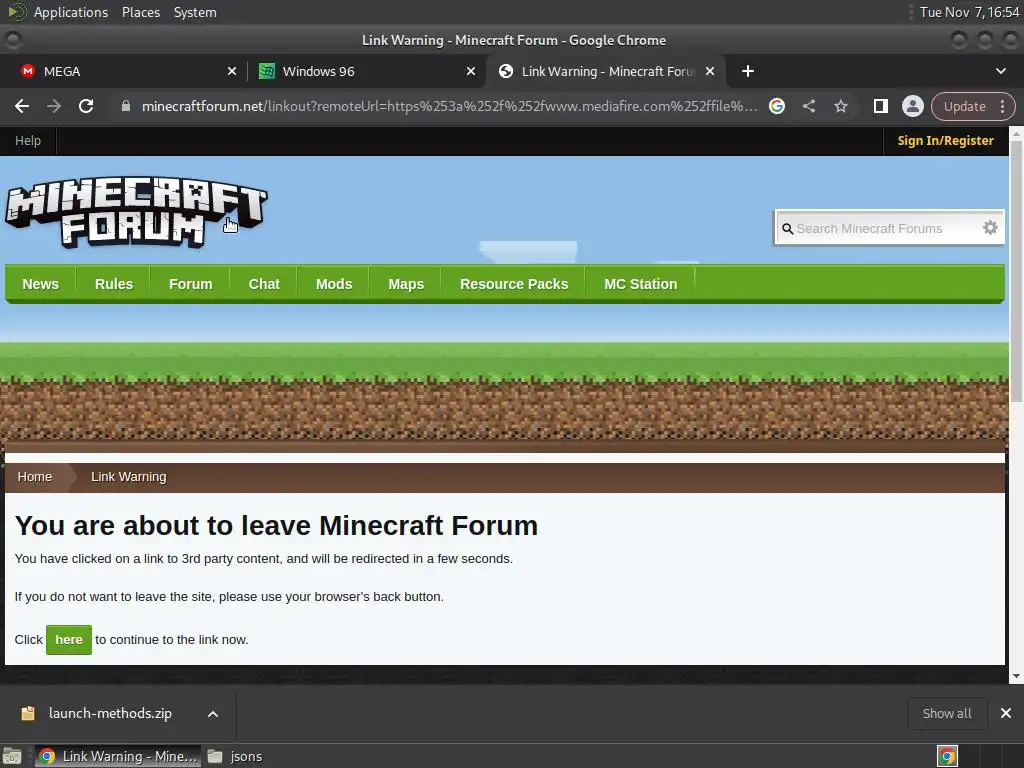Open the Chrome side panel icon

[880, 106]
